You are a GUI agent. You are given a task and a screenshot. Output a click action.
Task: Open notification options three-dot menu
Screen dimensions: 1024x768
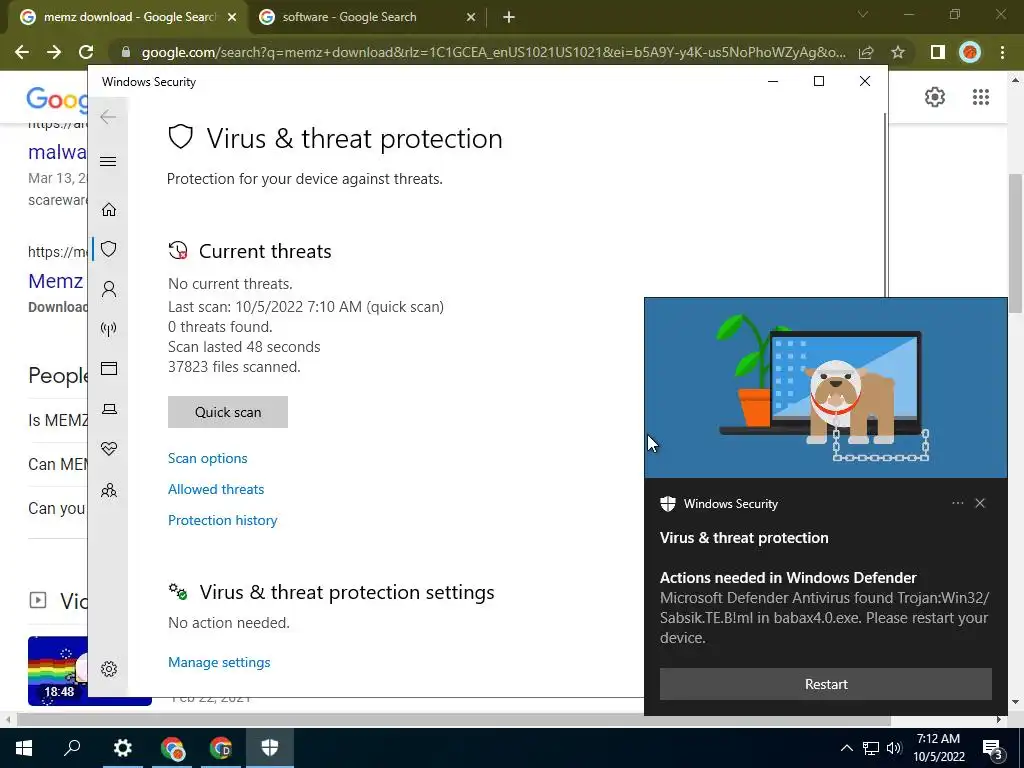tap(957, 503)
